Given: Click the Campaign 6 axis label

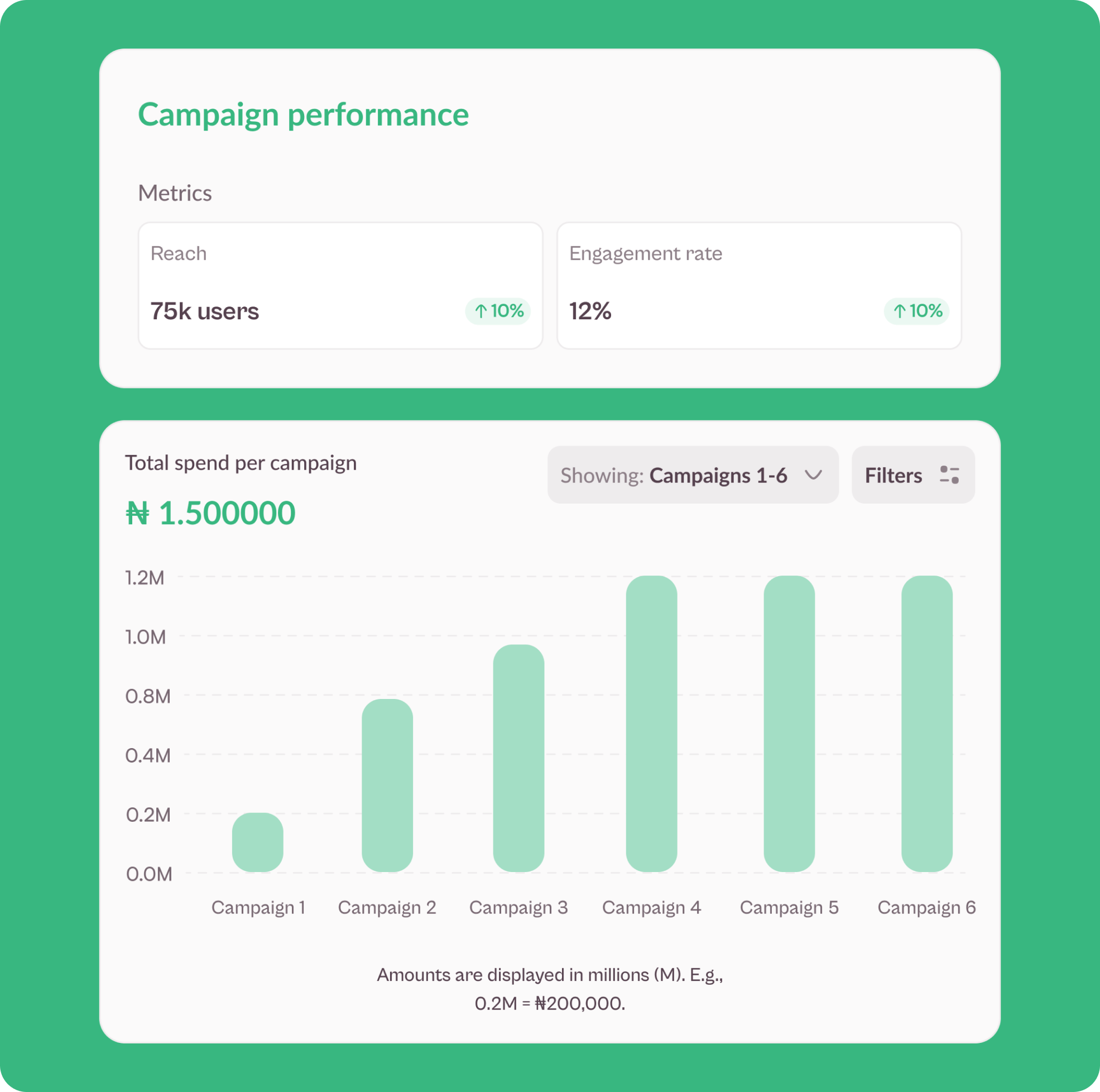Looking at the screenshot, I should [926, 907].
